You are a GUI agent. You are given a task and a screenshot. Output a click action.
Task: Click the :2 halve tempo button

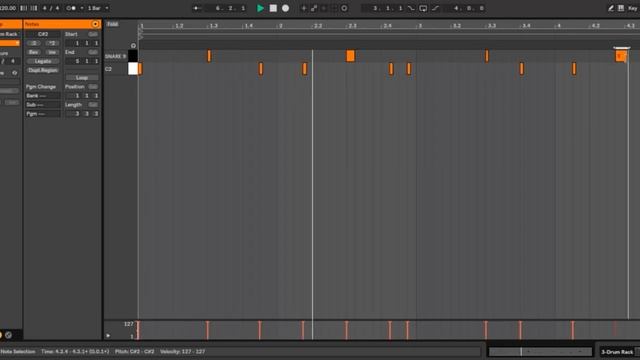(x=34, y=43)
